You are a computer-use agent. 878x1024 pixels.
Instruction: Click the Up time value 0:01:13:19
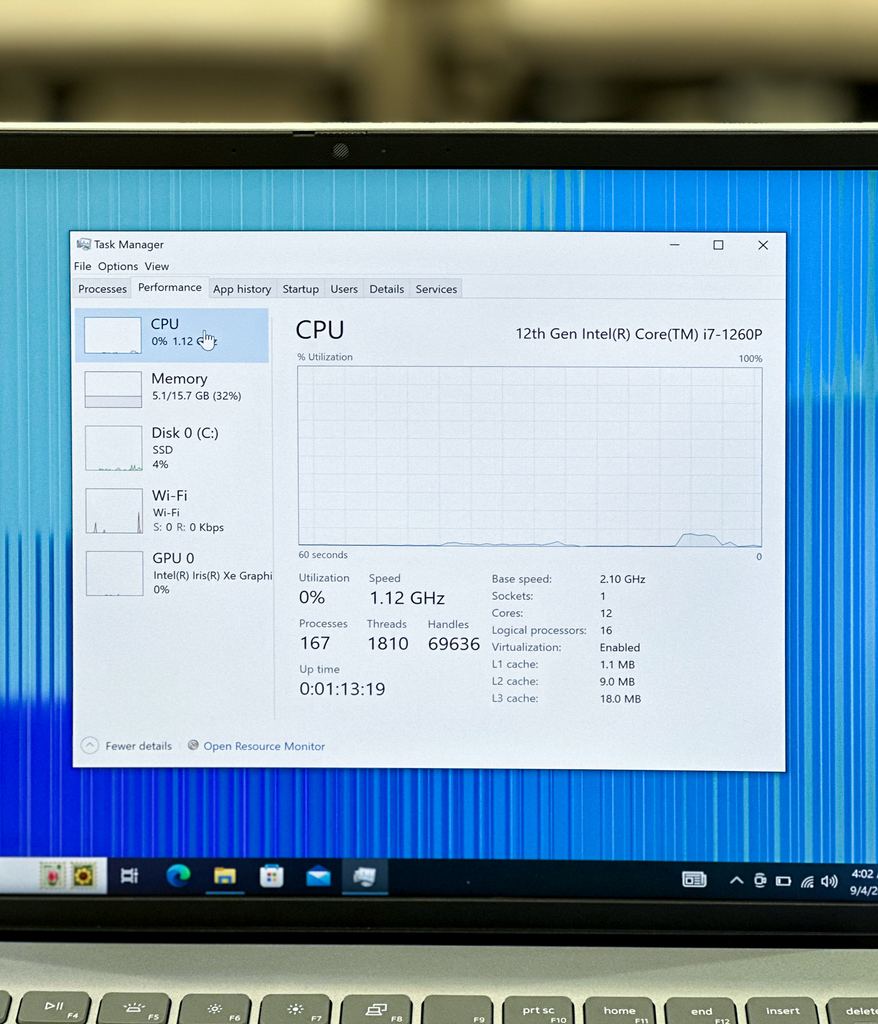point(342,688)
